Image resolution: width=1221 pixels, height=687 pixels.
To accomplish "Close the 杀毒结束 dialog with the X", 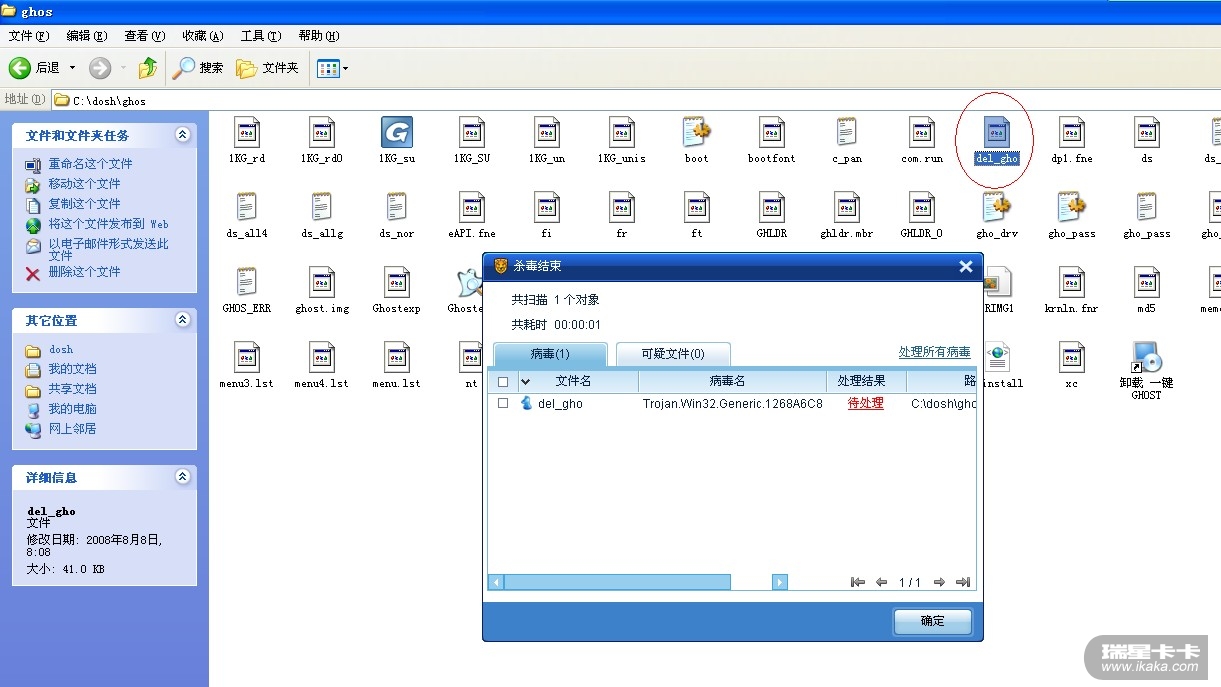I will 966,266.
